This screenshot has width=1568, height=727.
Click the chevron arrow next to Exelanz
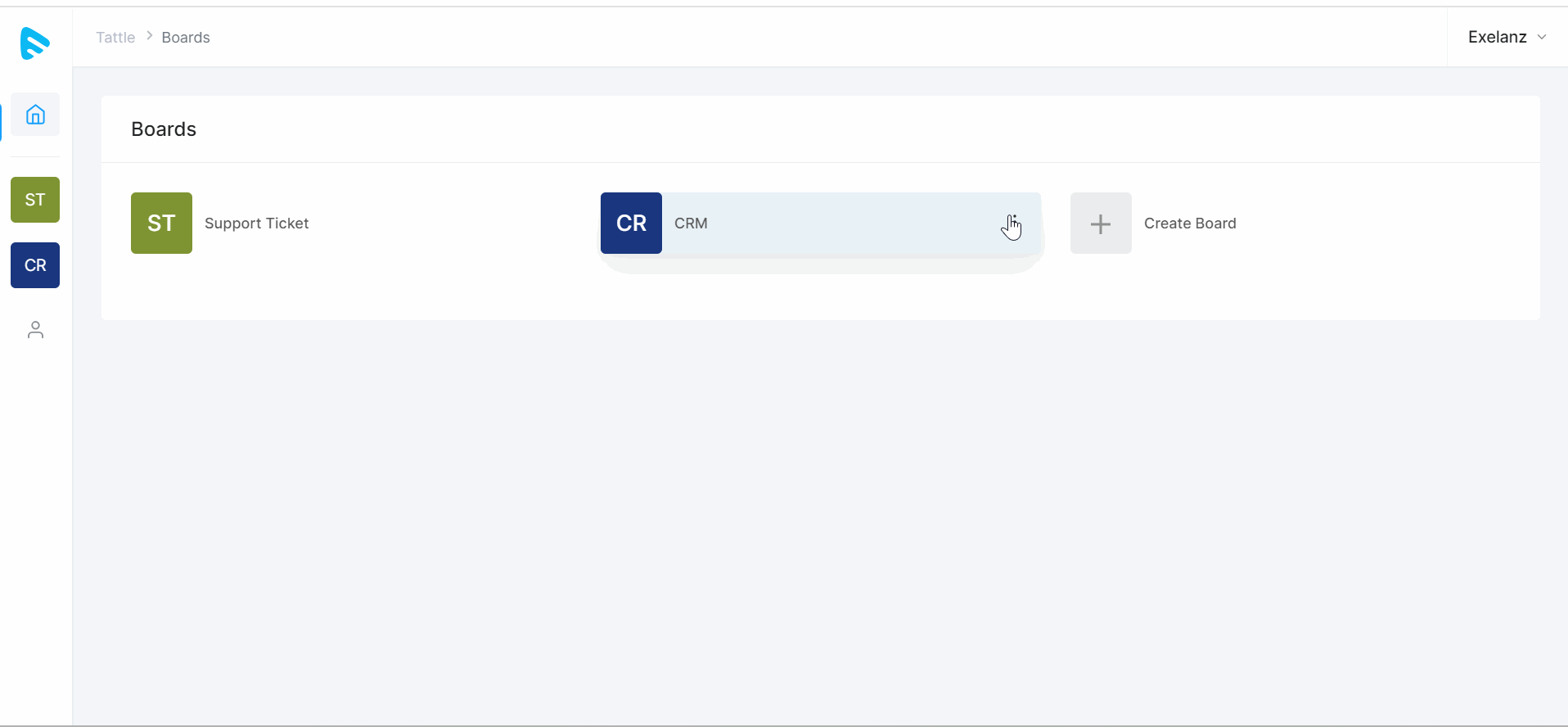point(1542,37)
